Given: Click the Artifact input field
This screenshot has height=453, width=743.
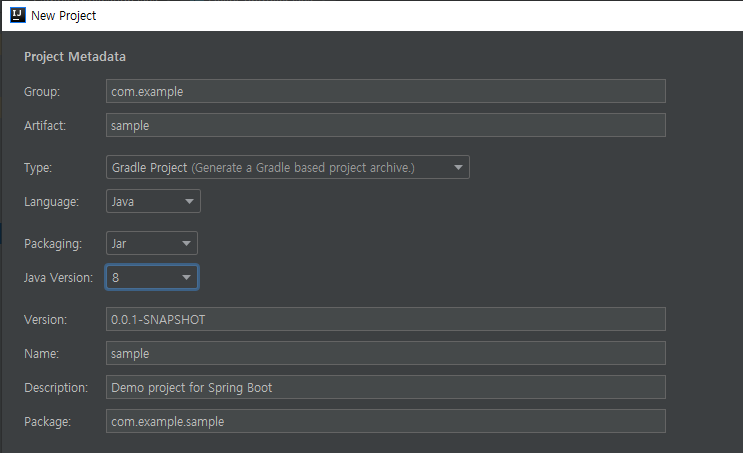Looking at the screenshot, I should 386,125.
